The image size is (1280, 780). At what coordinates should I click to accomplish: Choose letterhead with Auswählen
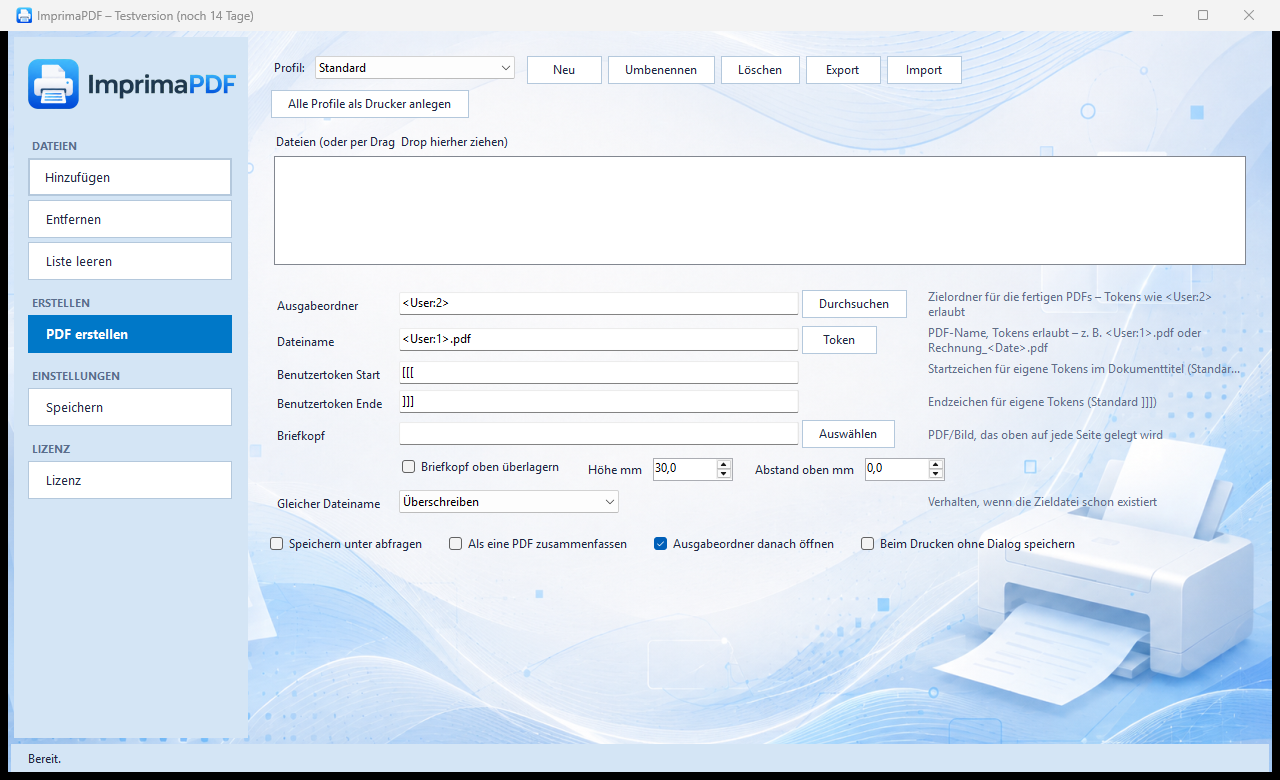click(848, 434)
